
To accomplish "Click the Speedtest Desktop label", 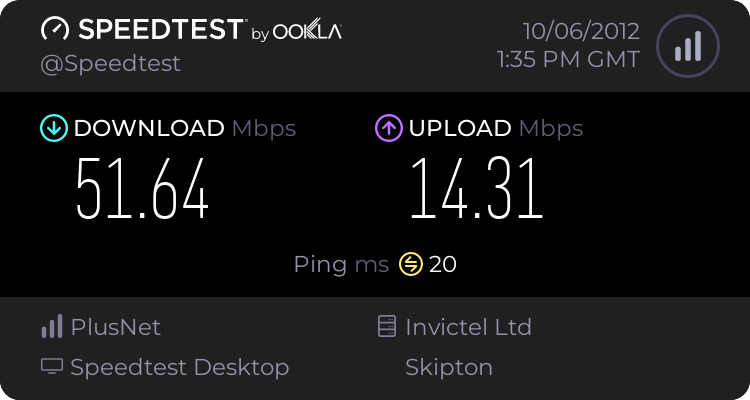I will [x=180, y=367].
